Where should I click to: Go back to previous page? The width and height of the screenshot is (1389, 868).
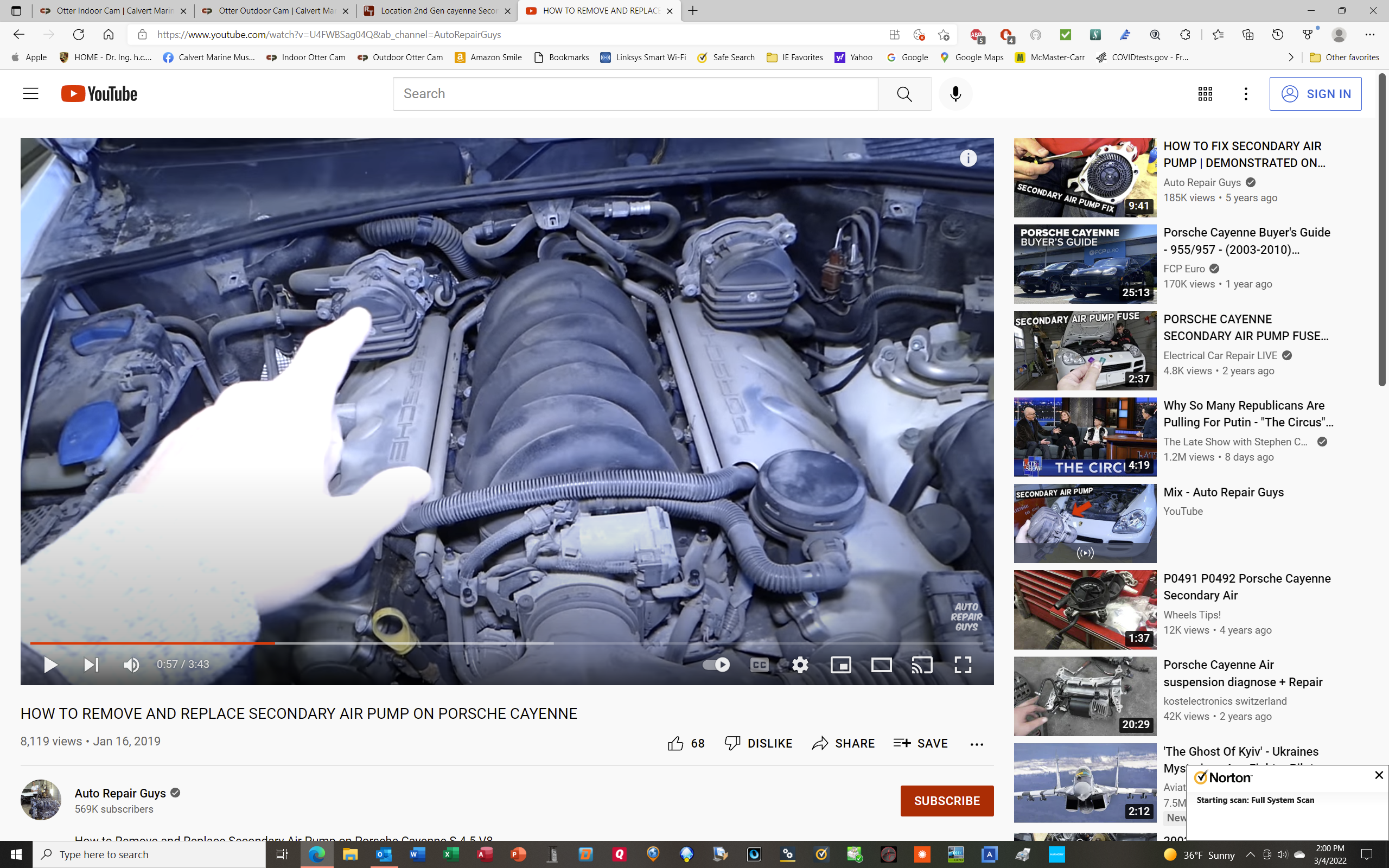coord(18,34)
